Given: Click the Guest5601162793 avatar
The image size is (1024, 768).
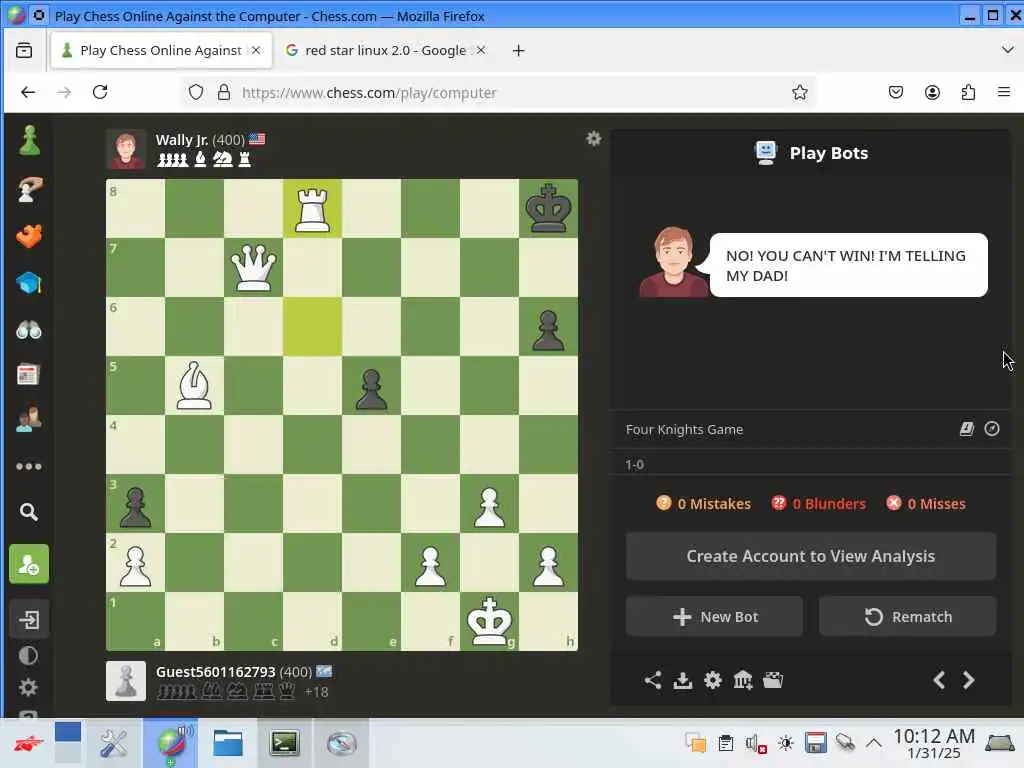Looking at the screenshot, I should tap(125, 681).
